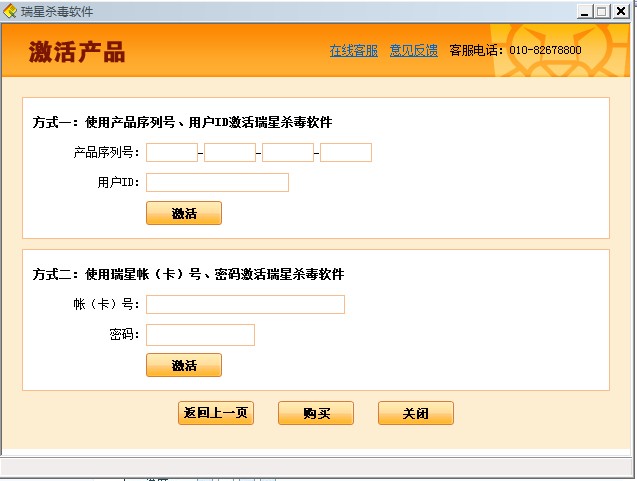
Task: Minimize the 瑞星杀毒软件 window
Action: click(x=585, y=11)
